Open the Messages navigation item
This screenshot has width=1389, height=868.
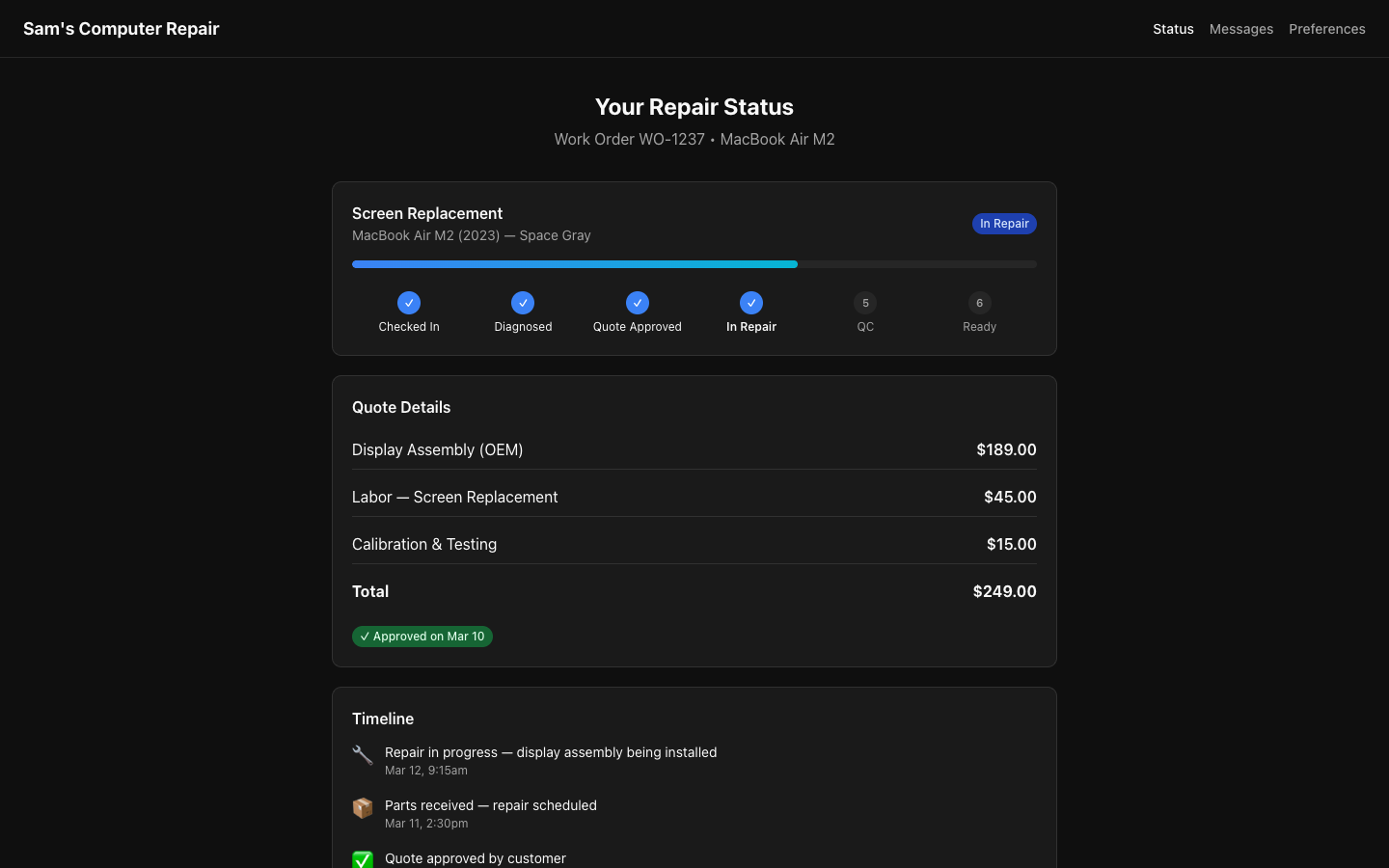[x=1241, y=29]
